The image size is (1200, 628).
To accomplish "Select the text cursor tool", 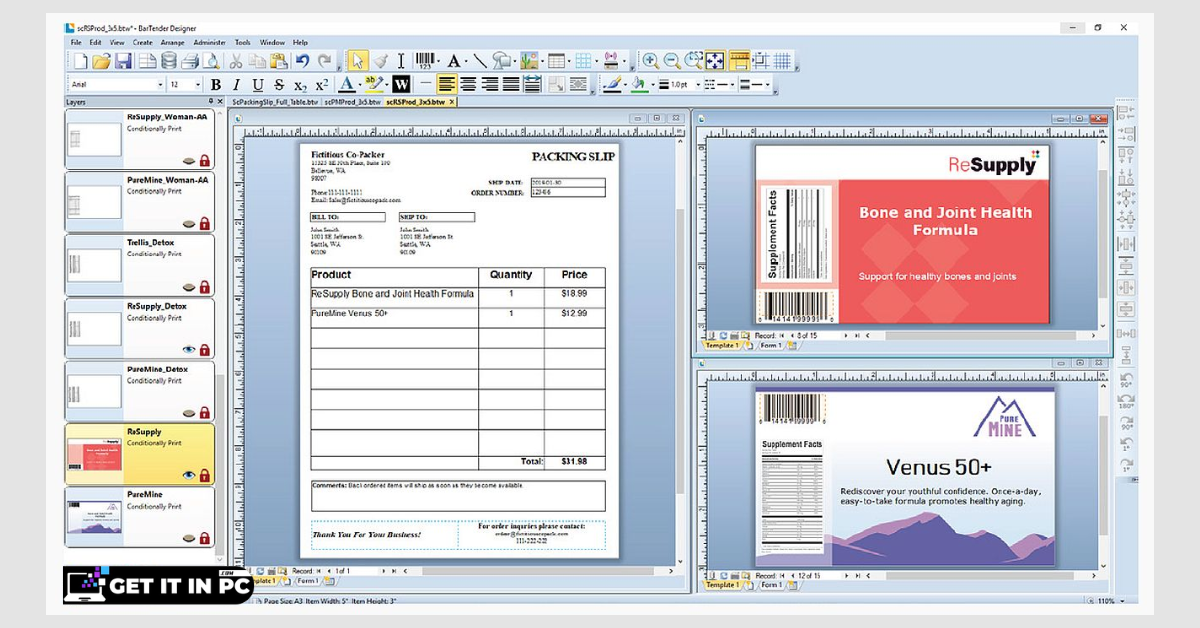I will point(401,61).
